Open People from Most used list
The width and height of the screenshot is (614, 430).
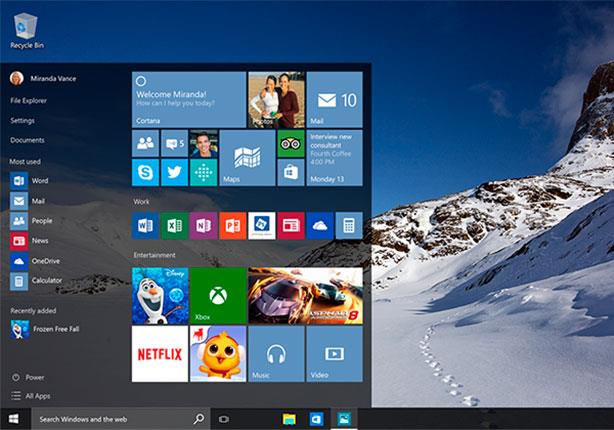pos(31,221)
